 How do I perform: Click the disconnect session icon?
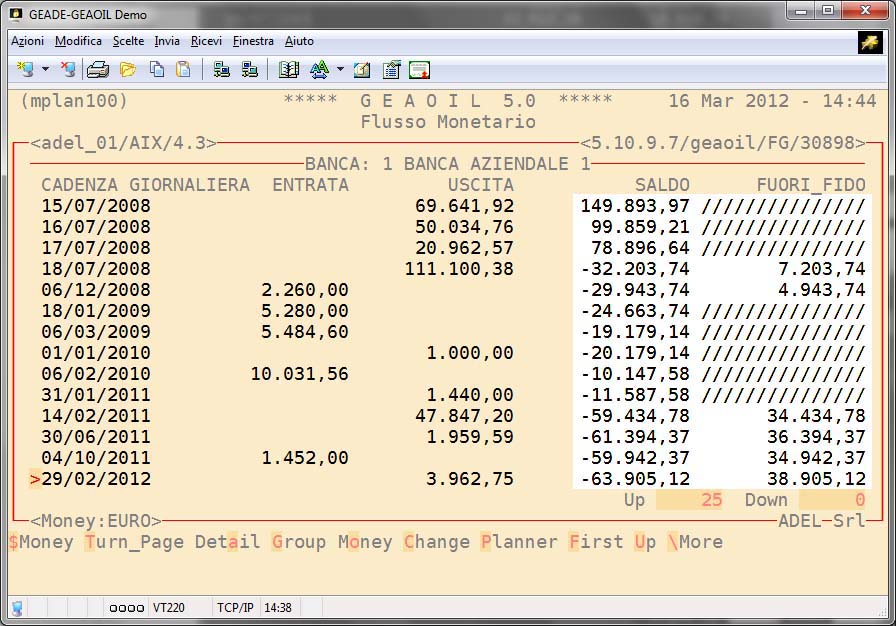(67, 70)
